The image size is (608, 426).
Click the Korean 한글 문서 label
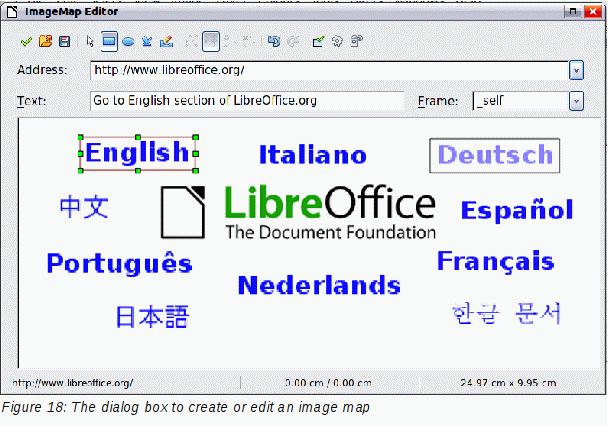coord(506,314)
